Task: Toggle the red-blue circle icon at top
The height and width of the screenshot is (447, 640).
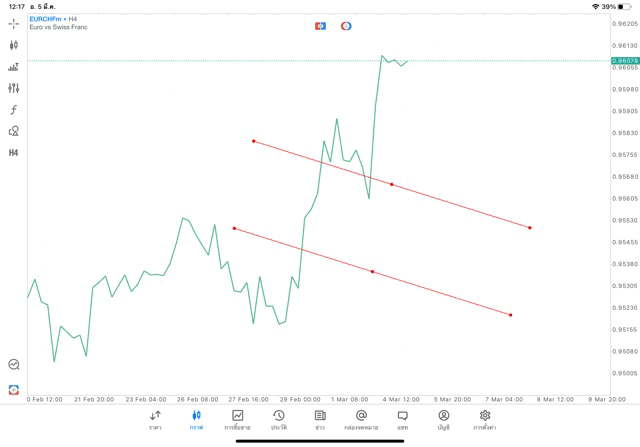Action: pyautogui.click(x=346, y=26)
